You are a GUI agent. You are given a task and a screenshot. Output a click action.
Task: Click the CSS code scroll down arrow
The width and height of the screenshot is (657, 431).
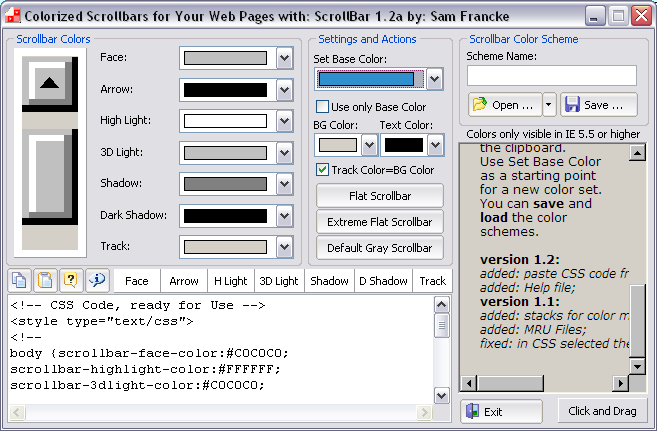[442, 395]
